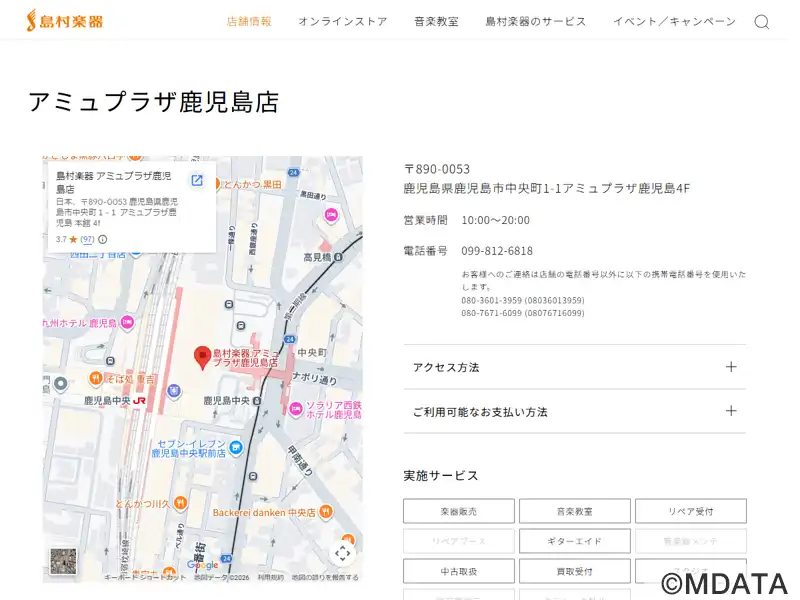Open the オンラインストア menu item
This screenshot has width=800, height=600.
342,21
